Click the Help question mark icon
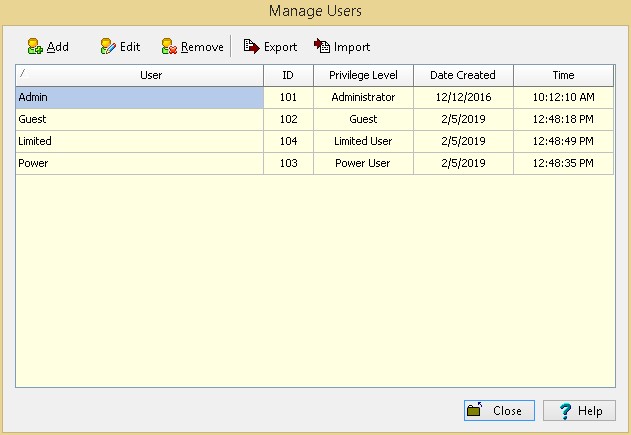 pos(564,411)
